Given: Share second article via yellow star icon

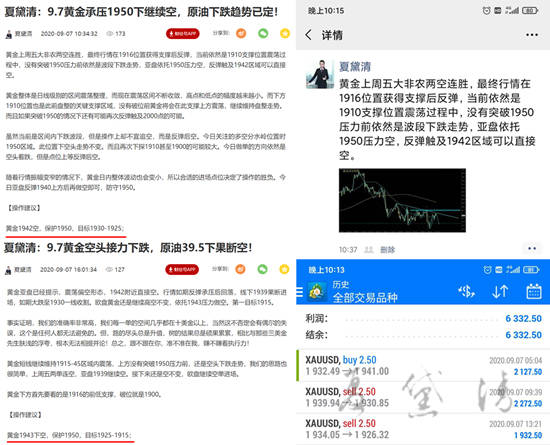Looking at the screenshot, I should (x=284, y=269).
